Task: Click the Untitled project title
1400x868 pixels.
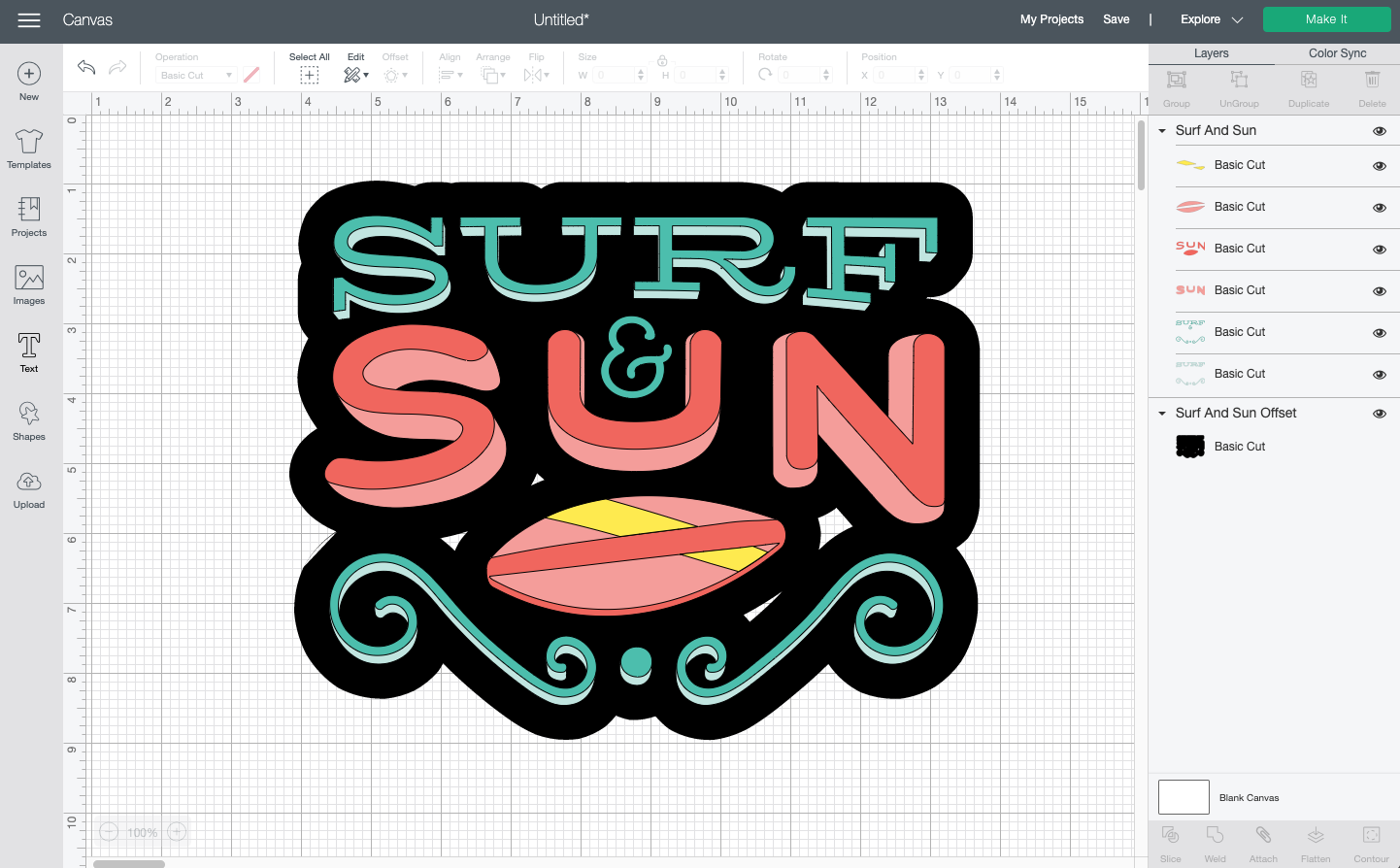Action: point(561,19)
